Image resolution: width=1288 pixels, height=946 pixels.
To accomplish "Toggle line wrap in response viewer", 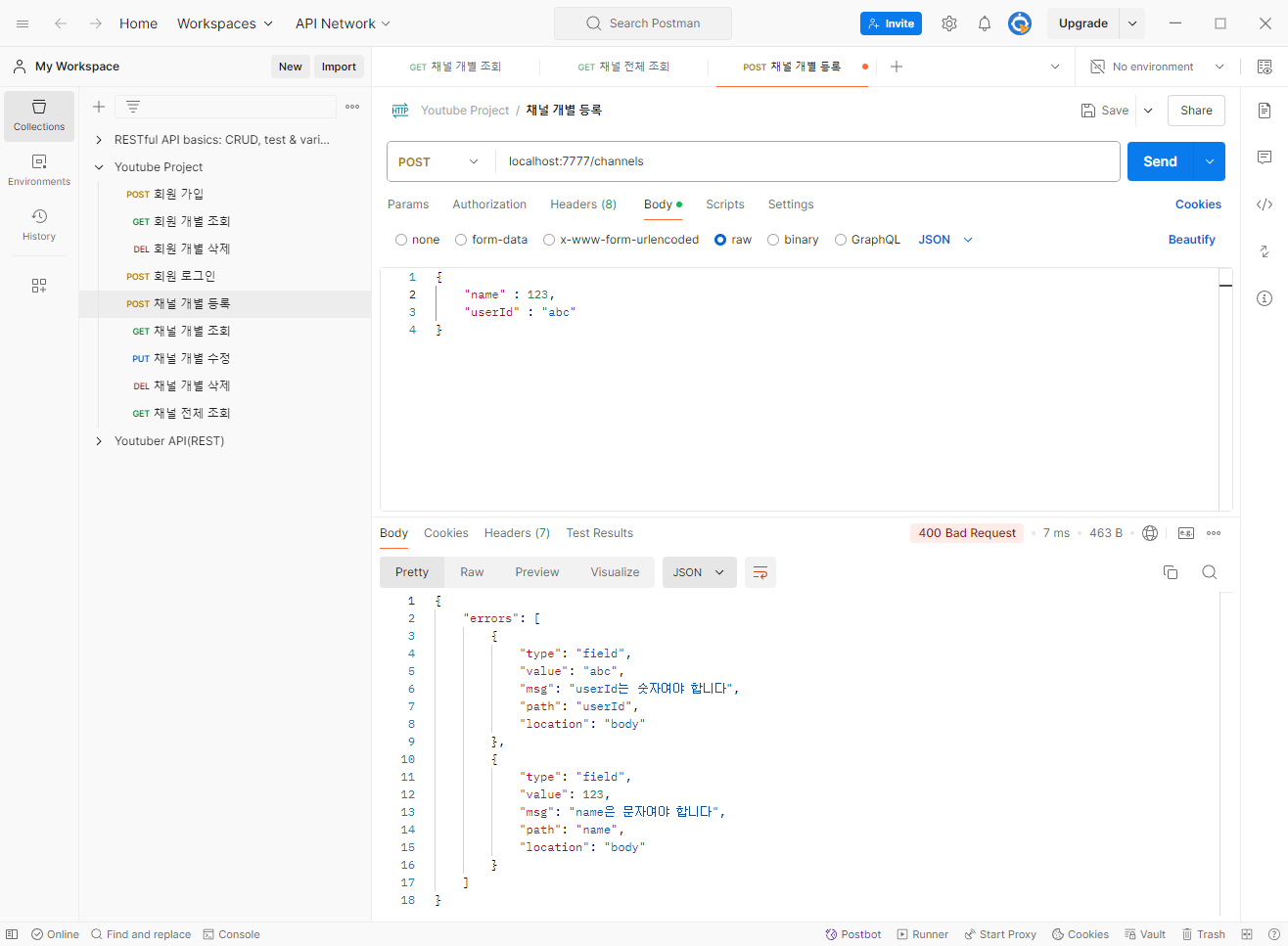I will [760, 572].
